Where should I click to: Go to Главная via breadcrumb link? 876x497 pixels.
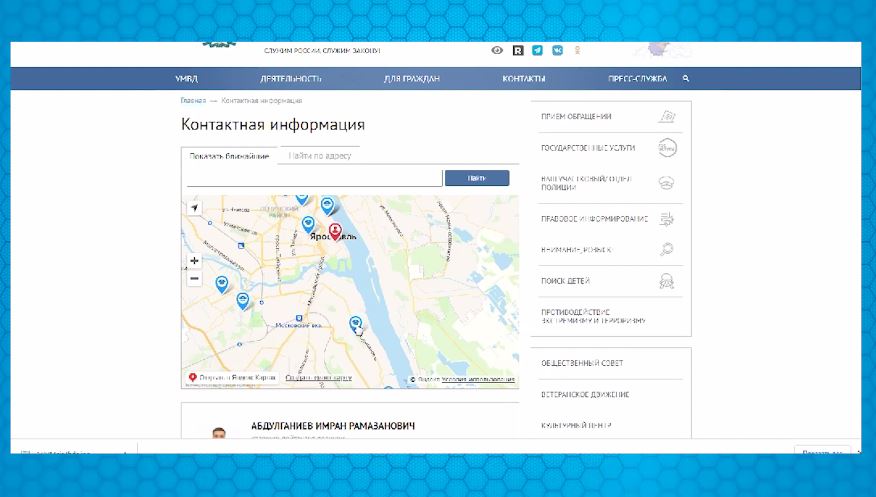click(193, 101)
